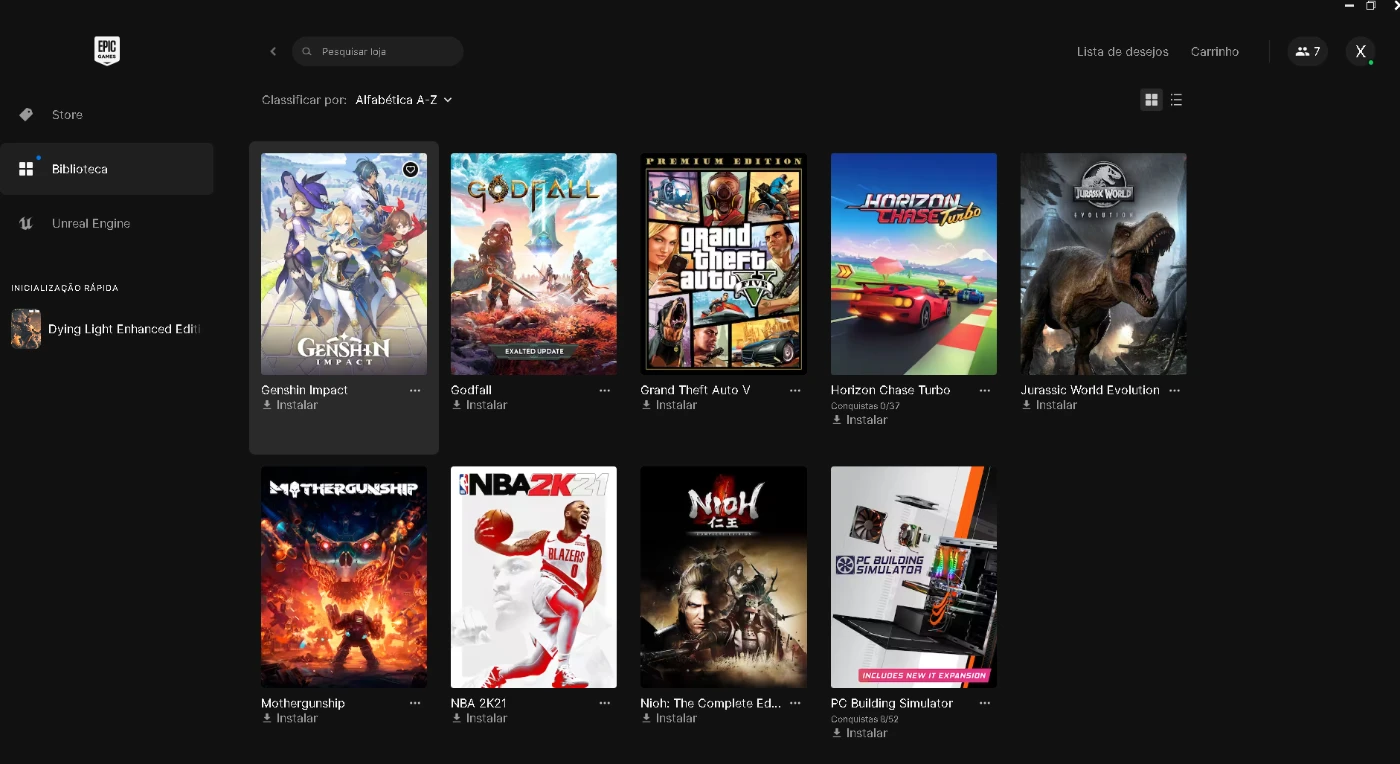Click Horizon Chase Turbo Conquistas 0/37 text
Viewport: 1400px width, 764px height.
[x=866, y=406]
